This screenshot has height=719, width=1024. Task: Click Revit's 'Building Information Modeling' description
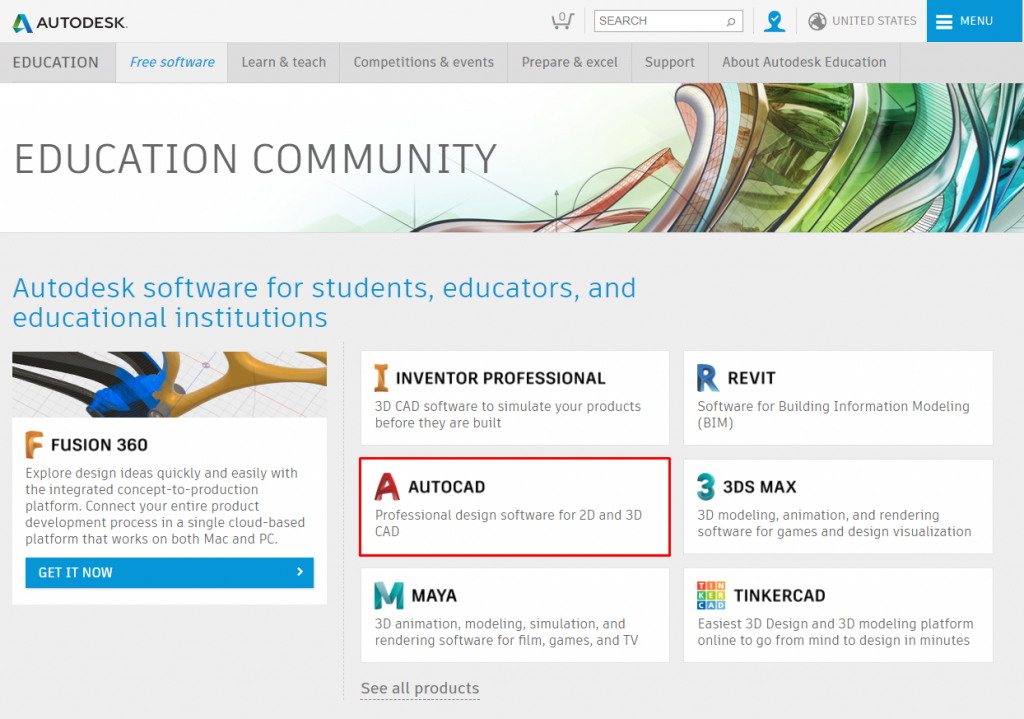[x=833, y=415]
